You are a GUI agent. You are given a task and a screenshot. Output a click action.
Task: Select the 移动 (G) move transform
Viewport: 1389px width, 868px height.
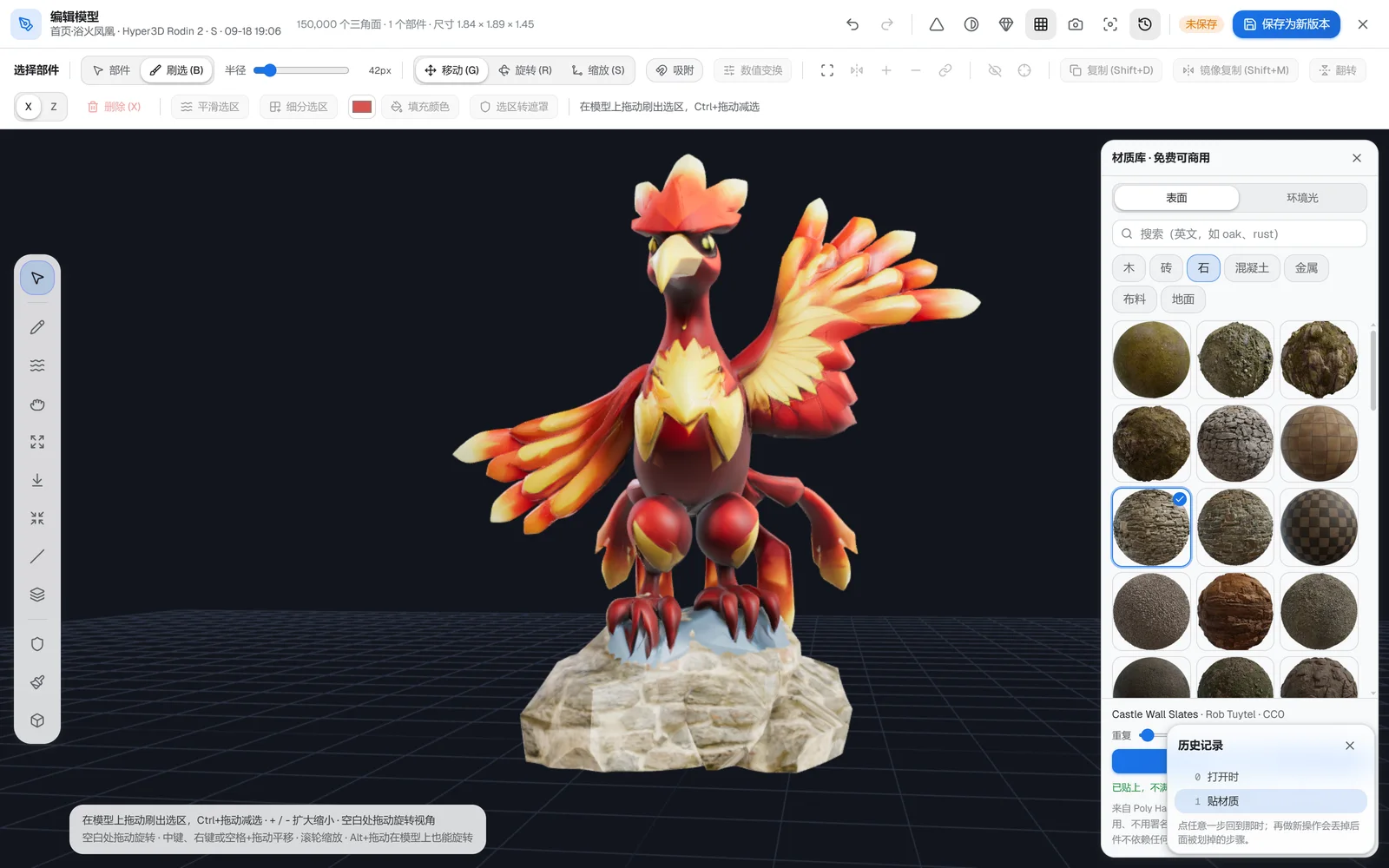451,70
